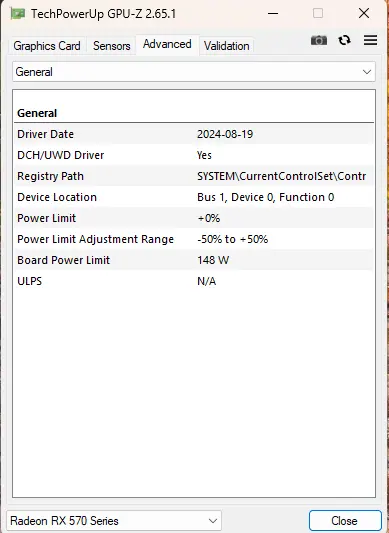Switch to the Graphics Card tab
Screen dimensions: 389x533
[x=47, y=46]
